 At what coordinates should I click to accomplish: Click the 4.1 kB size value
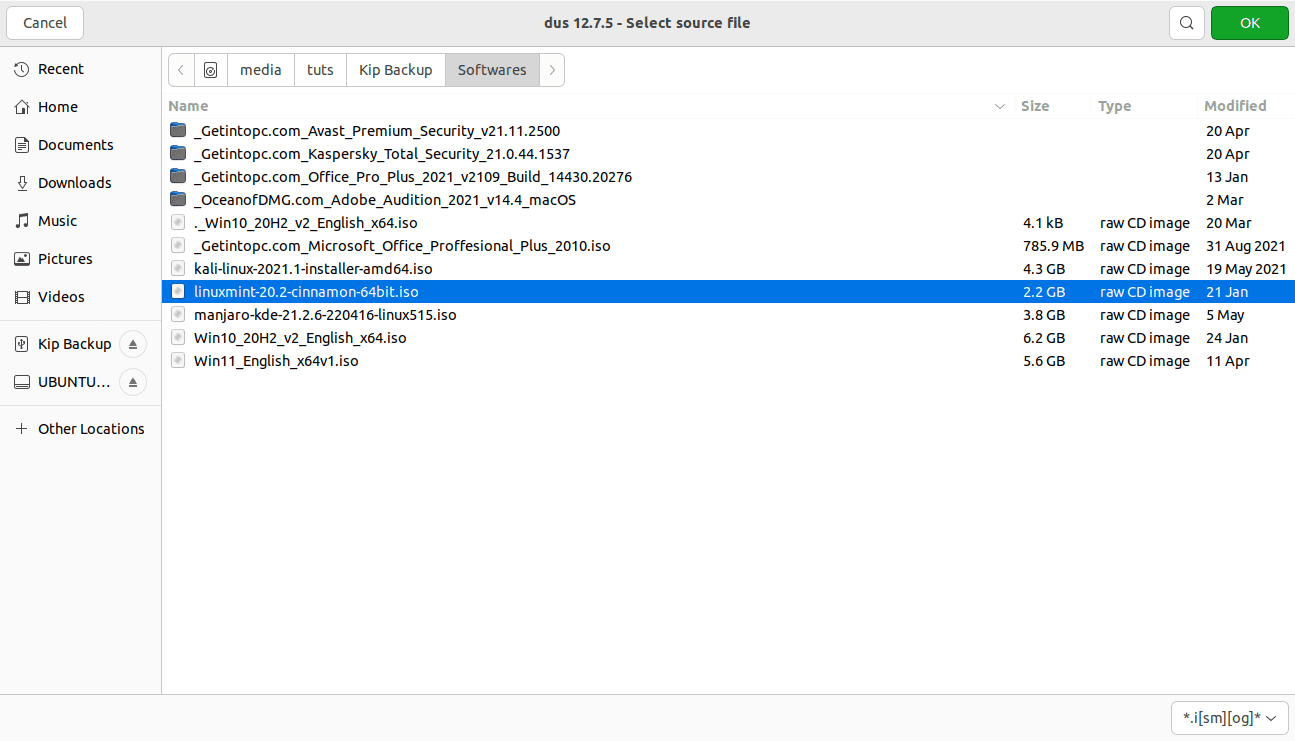coord(1043,223)
